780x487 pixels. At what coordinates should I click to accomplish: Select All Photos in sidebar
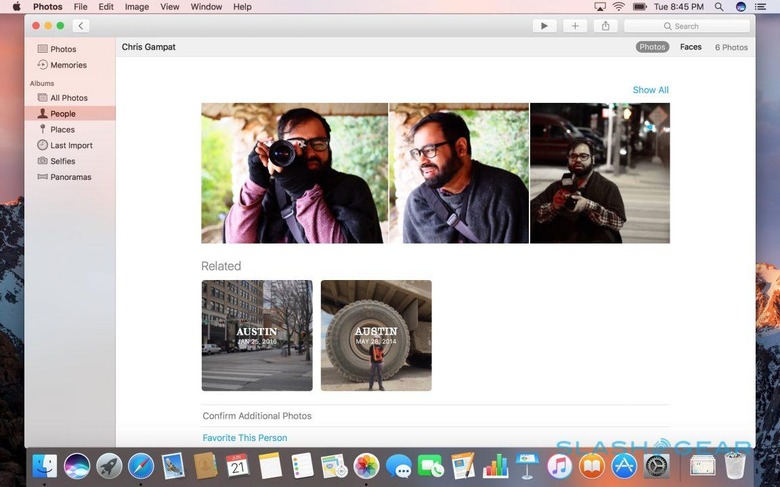point(68,98)
